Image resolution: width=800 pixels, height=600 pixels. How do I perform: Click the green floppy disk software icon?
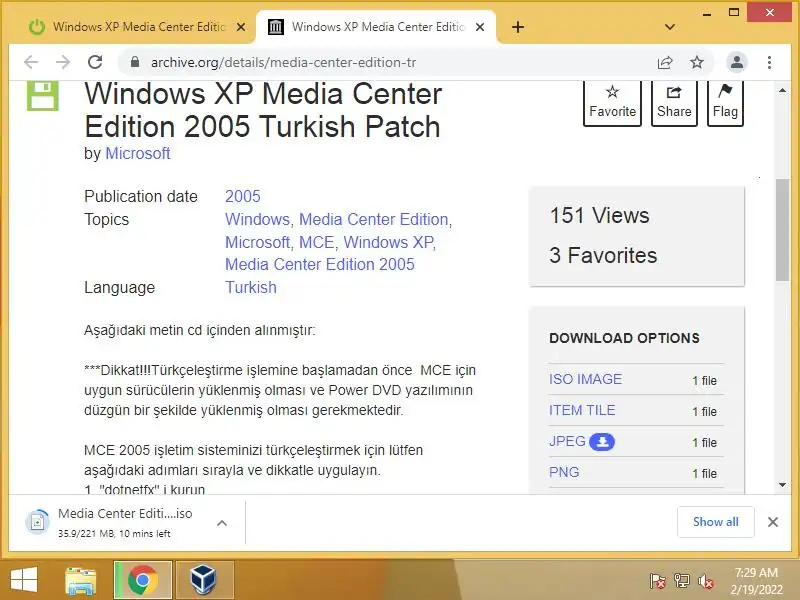point(43,95)
